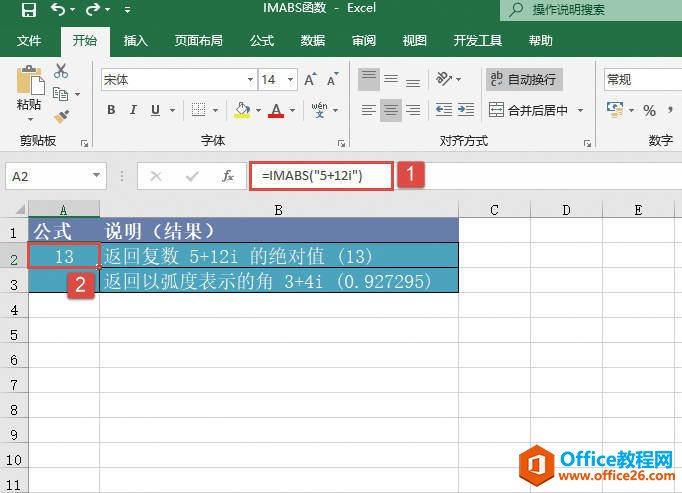
Task: Toggle Center horizontal alignment icon
Action: [x=391, y=110]
